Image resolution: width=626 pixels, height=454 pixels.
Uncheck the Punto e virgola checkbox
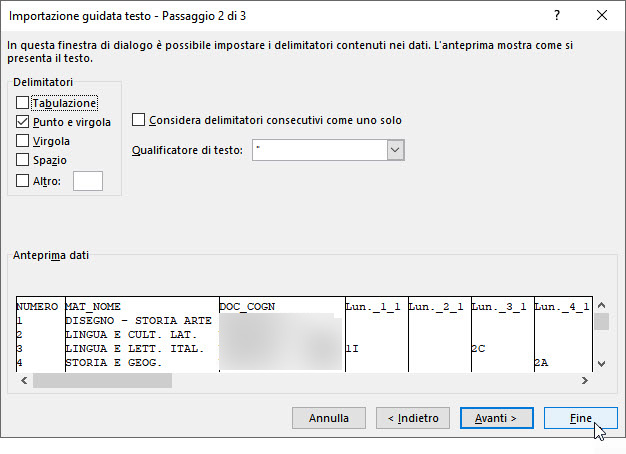point(22,122)
